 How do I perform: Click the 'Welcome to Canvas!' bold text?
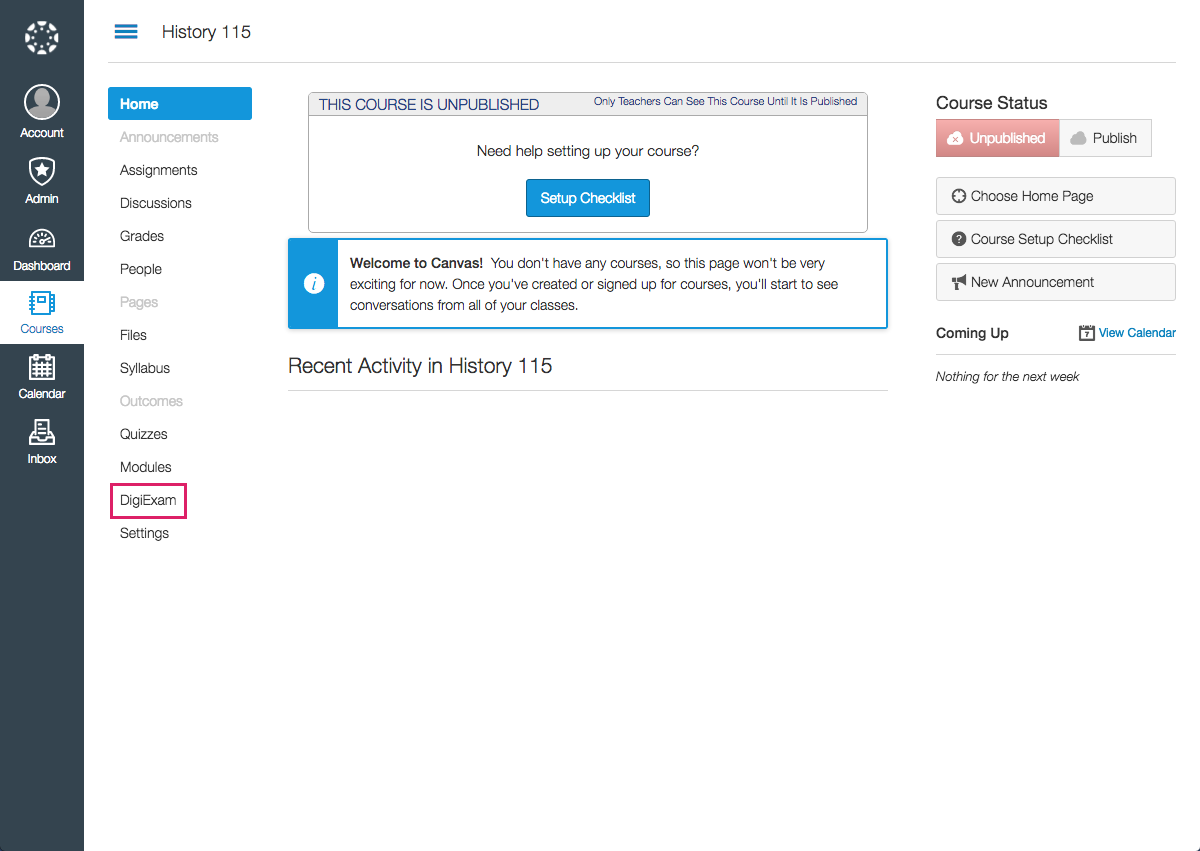pyautogui.click(x=416, y=264)
